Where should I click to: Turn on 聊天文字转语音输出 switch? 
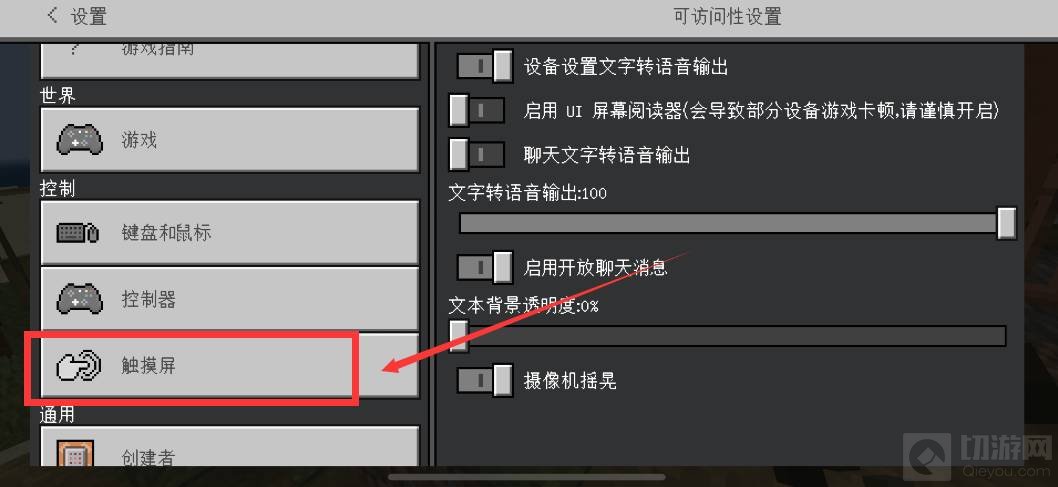(477, 155)
